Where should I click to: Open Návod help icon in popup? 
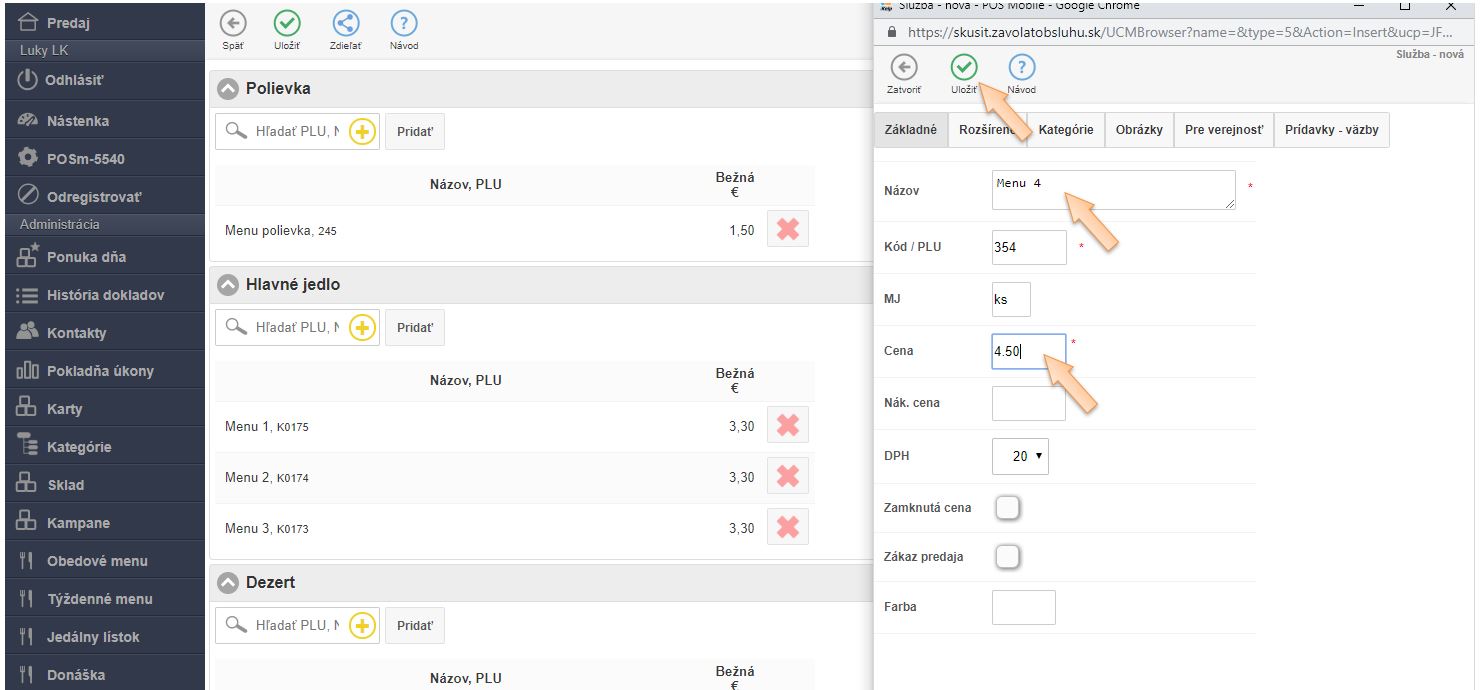[1021, 68]
